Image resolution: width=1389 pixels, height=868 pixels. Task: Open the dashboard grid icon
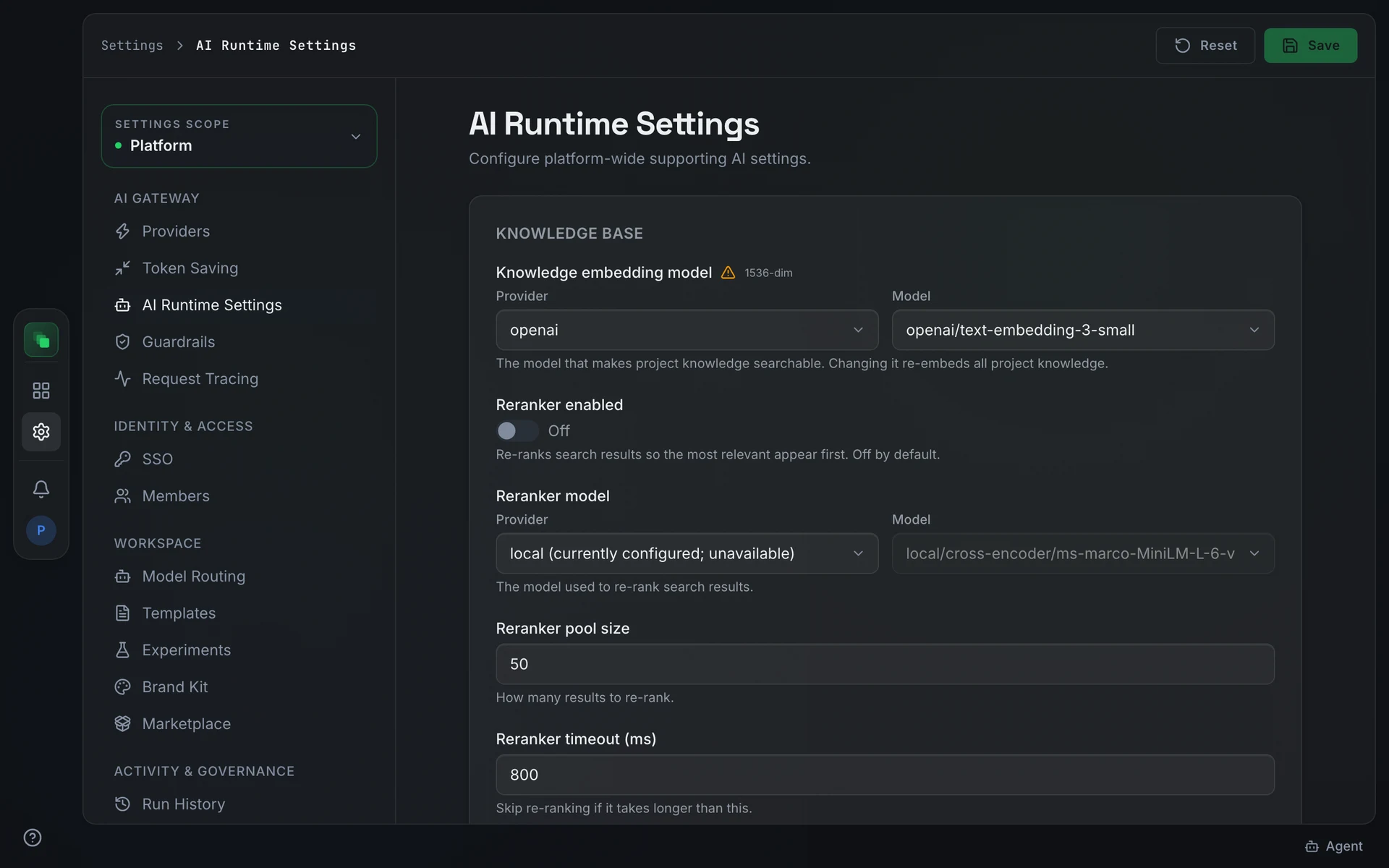pyautogui.click(x=41, y=391)
